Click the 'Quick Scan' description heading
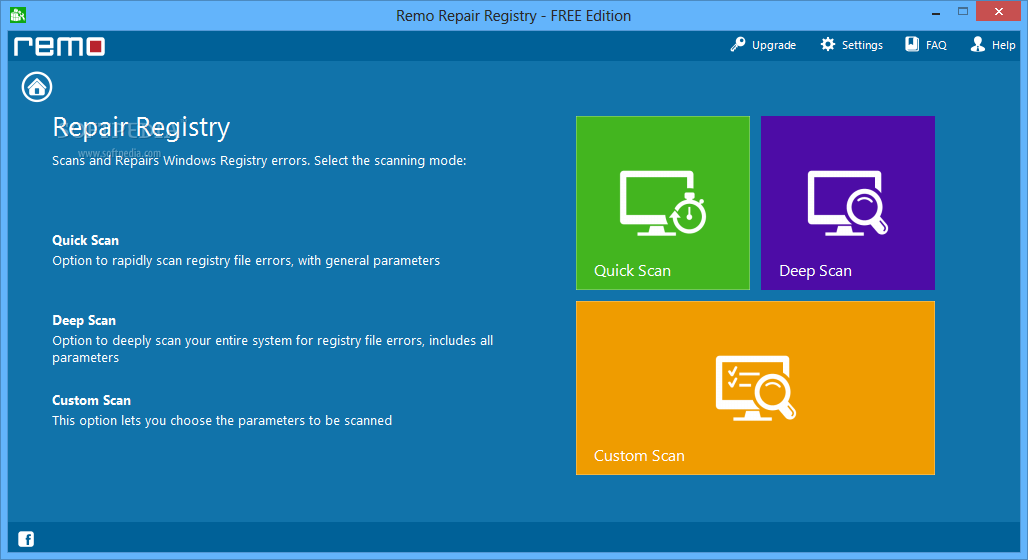 [x=85, y=240]
